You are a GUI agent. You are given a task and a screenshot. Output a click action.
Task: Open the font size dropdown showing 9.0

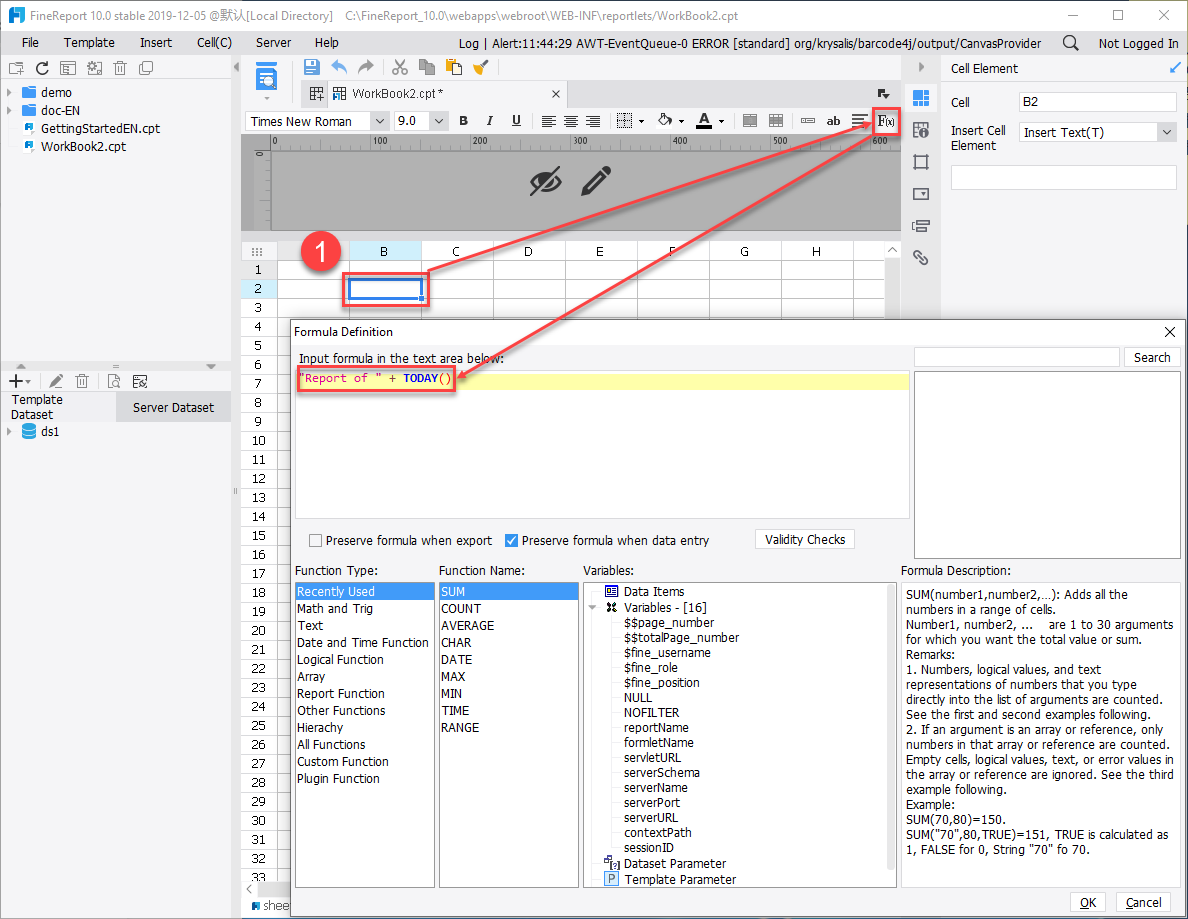coord(441,120)
